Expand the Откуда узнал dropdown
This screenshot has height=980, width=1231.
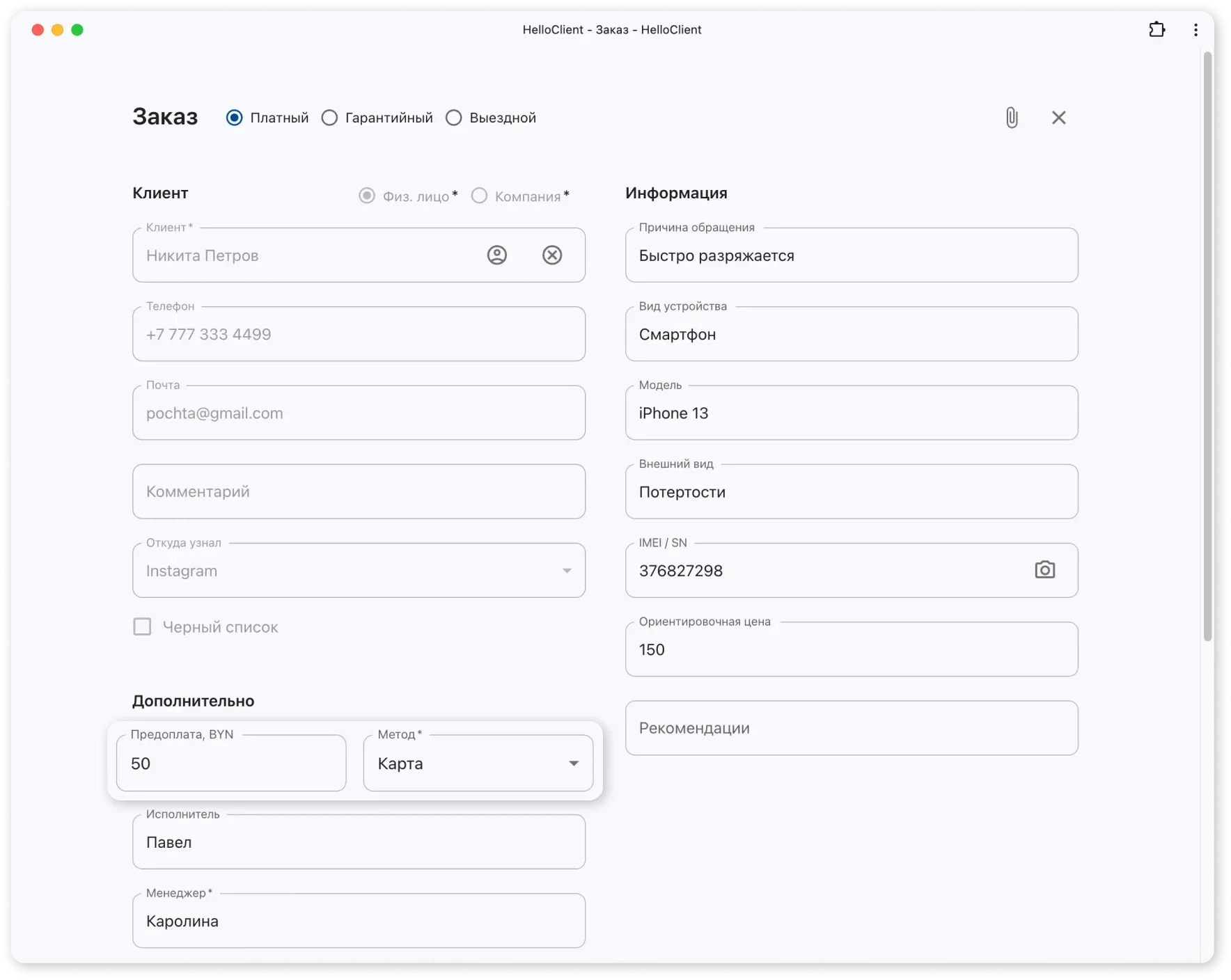coord(567,571)
